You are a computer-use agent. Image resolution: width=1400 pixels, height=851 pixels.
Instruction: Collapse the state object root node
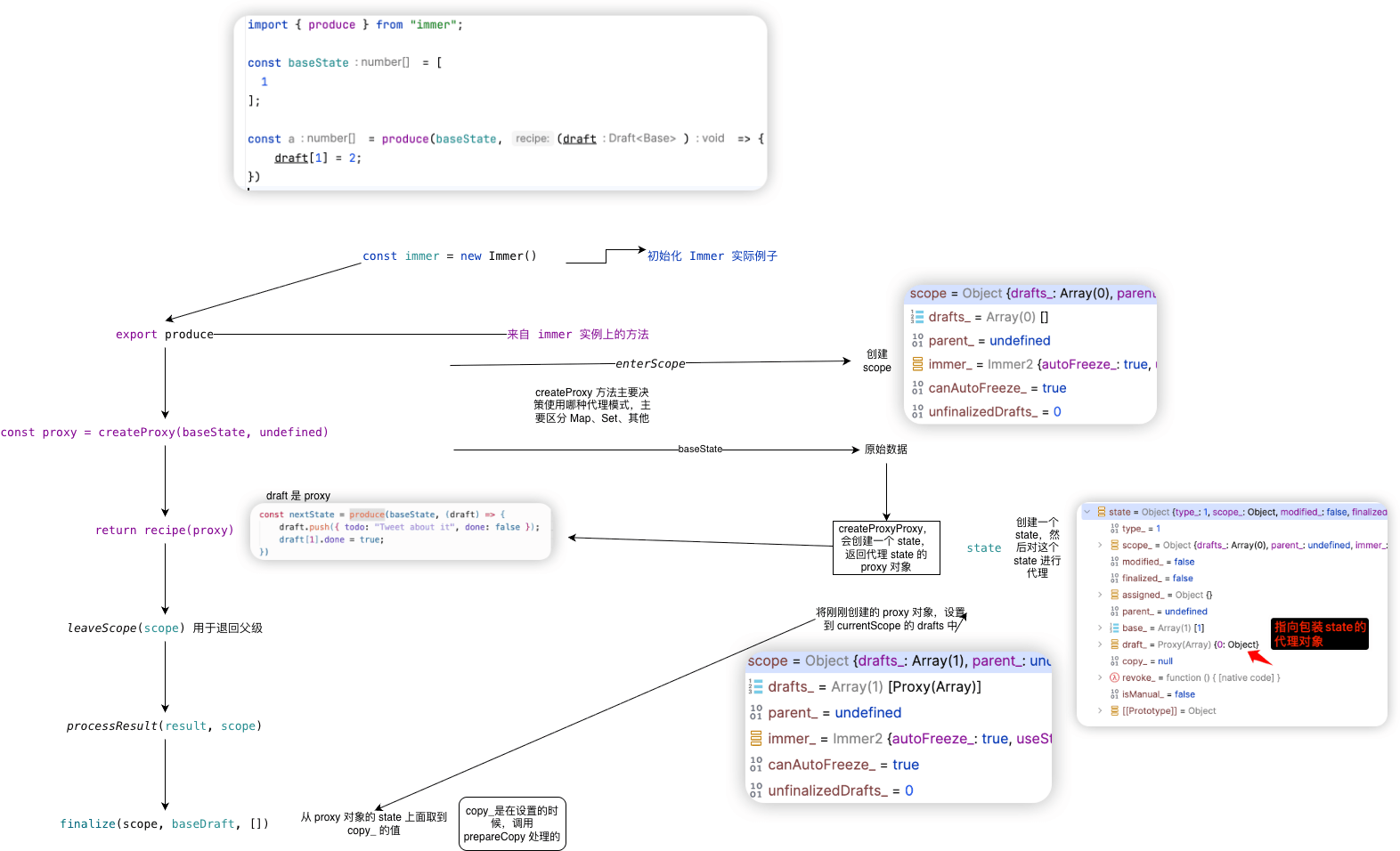[x=1087, y=512]
